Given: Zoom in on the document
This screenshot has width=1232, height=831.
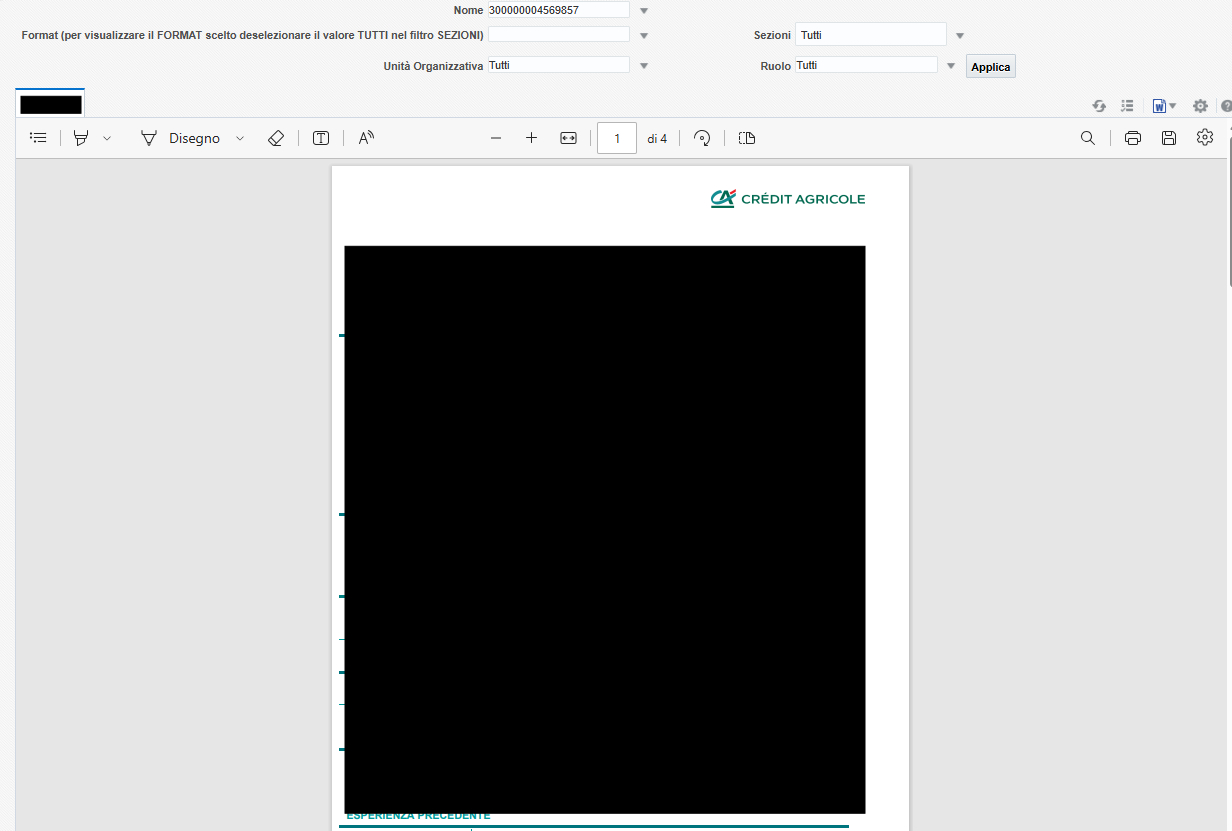Looking at the screenshot, I should 531,137.
